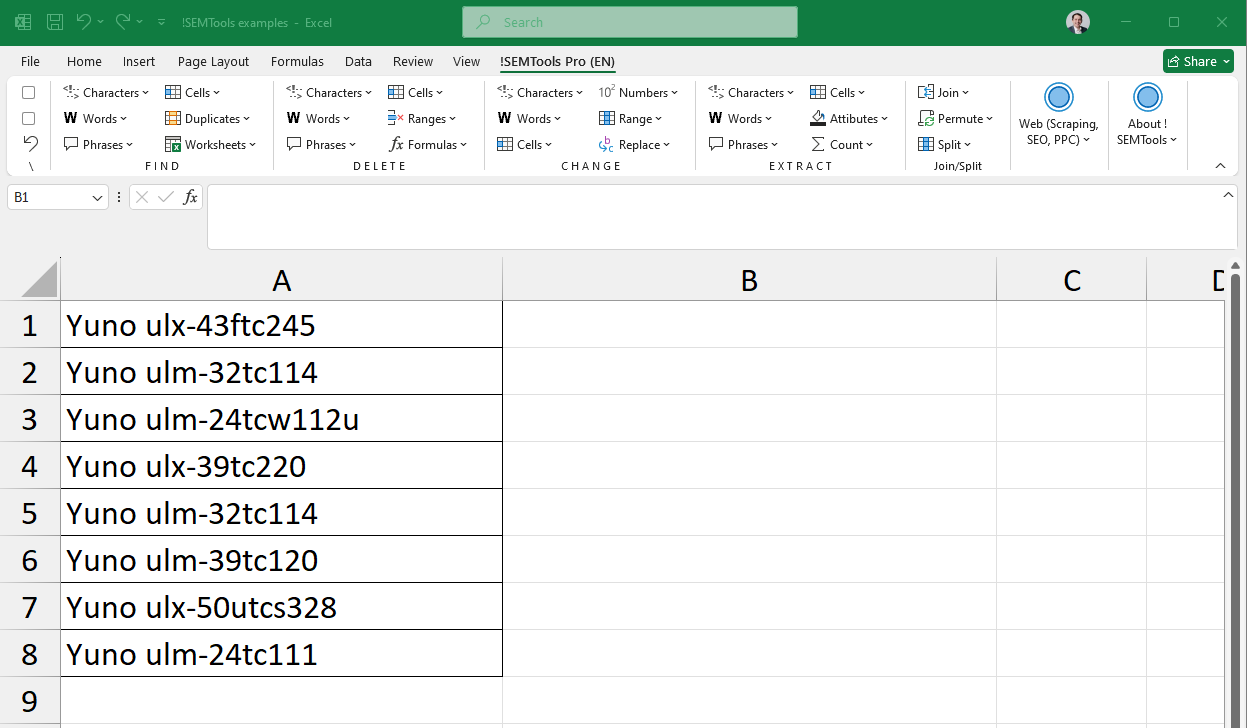Launch Web (Scraping, SEO, PPC) tools
The height and width of the screenshot is (728, 1247).
(1058, 112)
